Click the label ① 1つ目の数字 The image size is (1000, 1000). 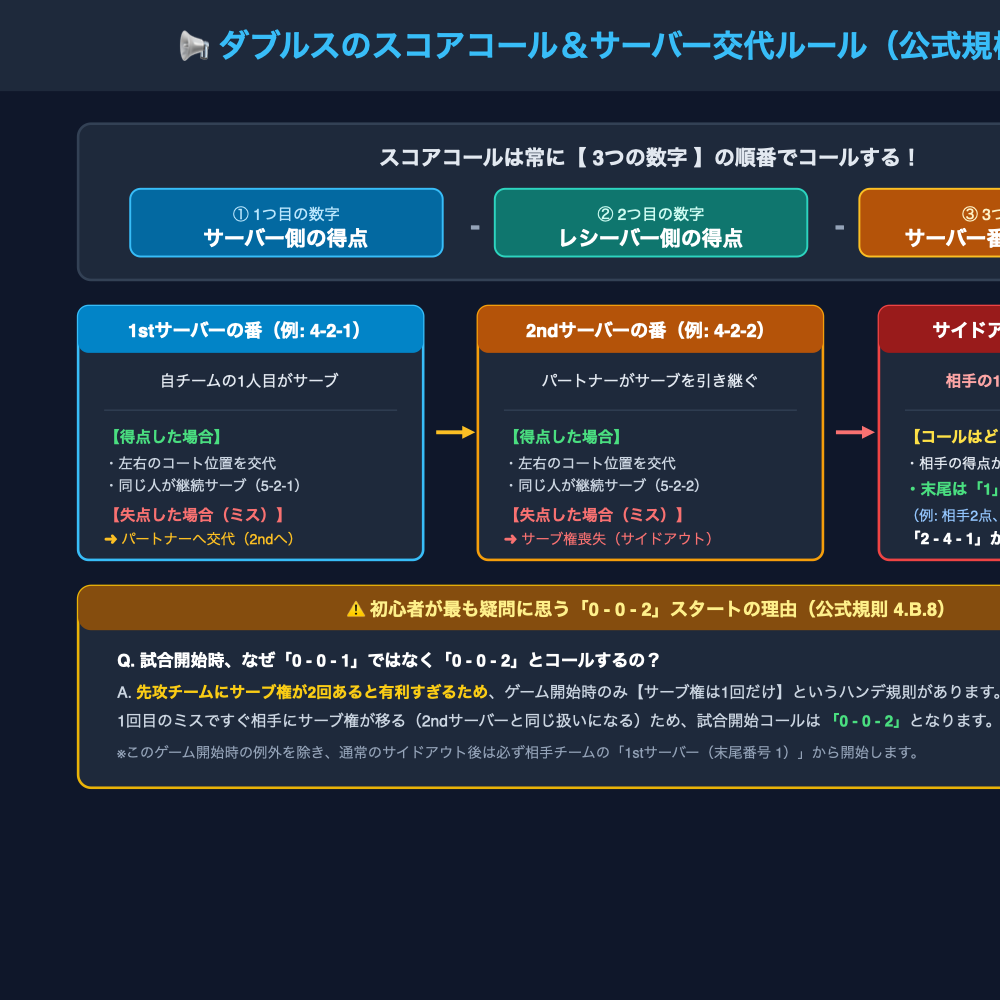click(286, 214)
